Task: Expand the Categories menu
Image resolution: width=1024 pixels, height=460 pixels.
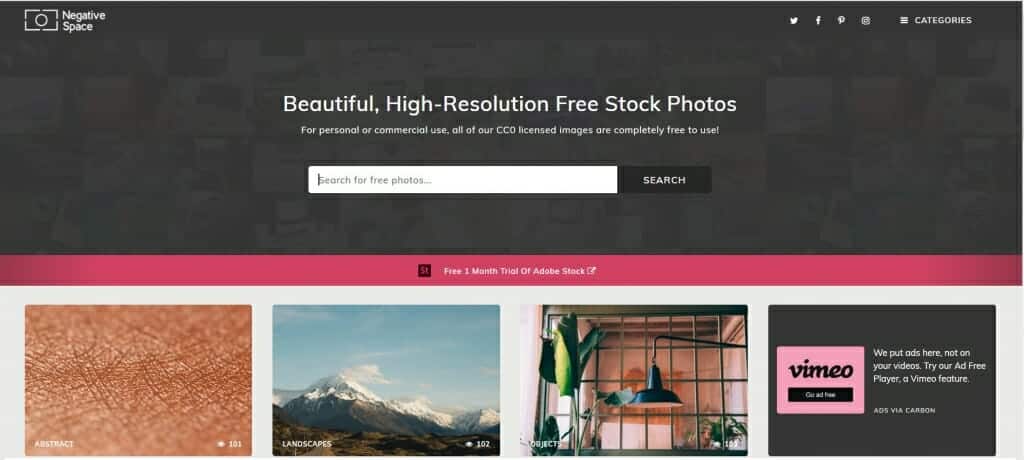Action: pos(936,20)
